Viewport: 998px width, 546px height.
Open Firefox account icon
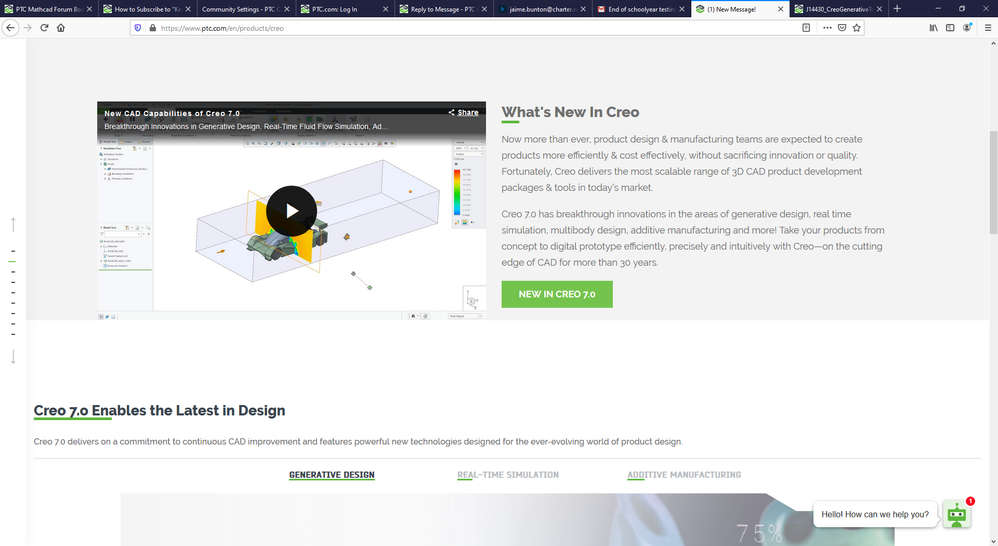967,28
